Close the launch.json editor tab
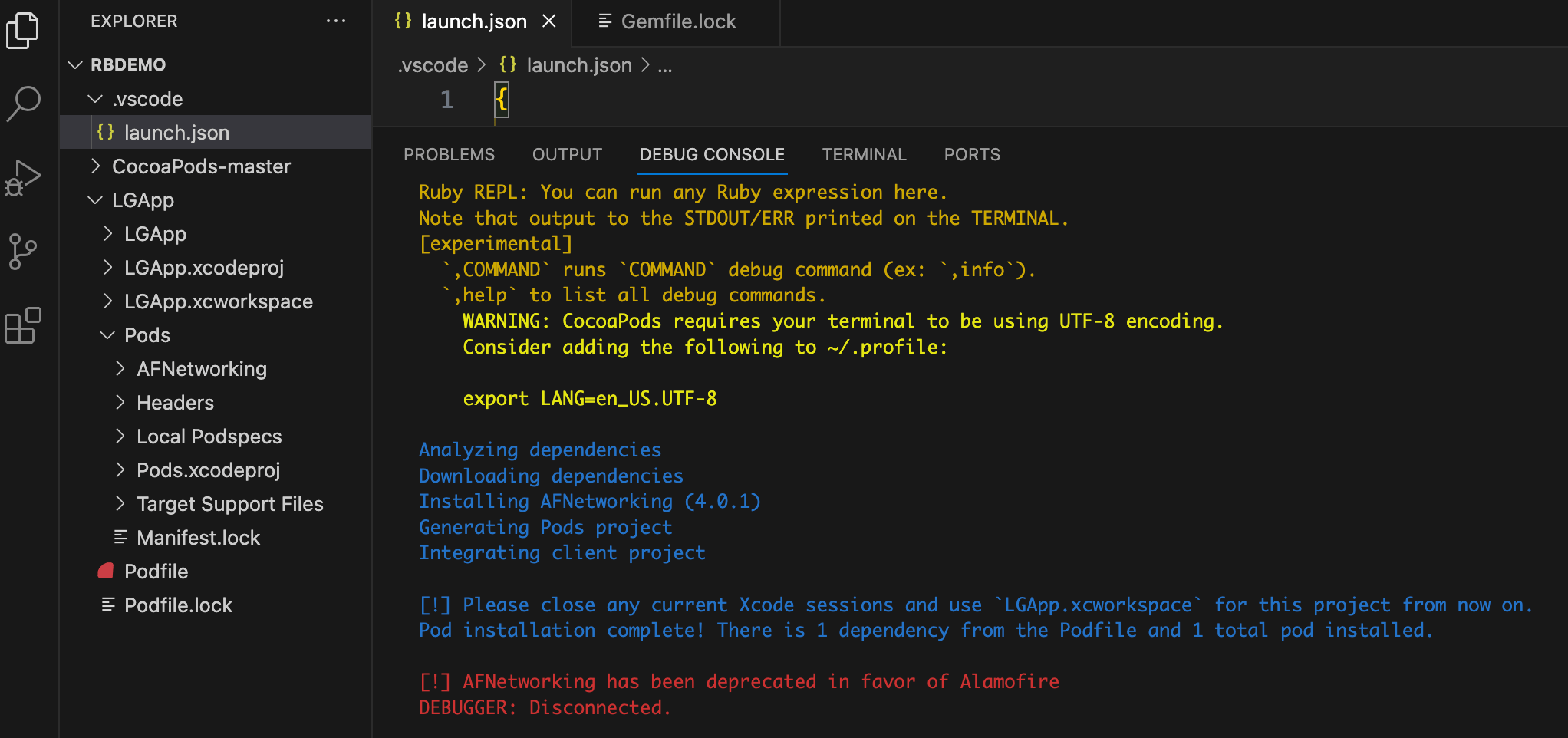 549,21
